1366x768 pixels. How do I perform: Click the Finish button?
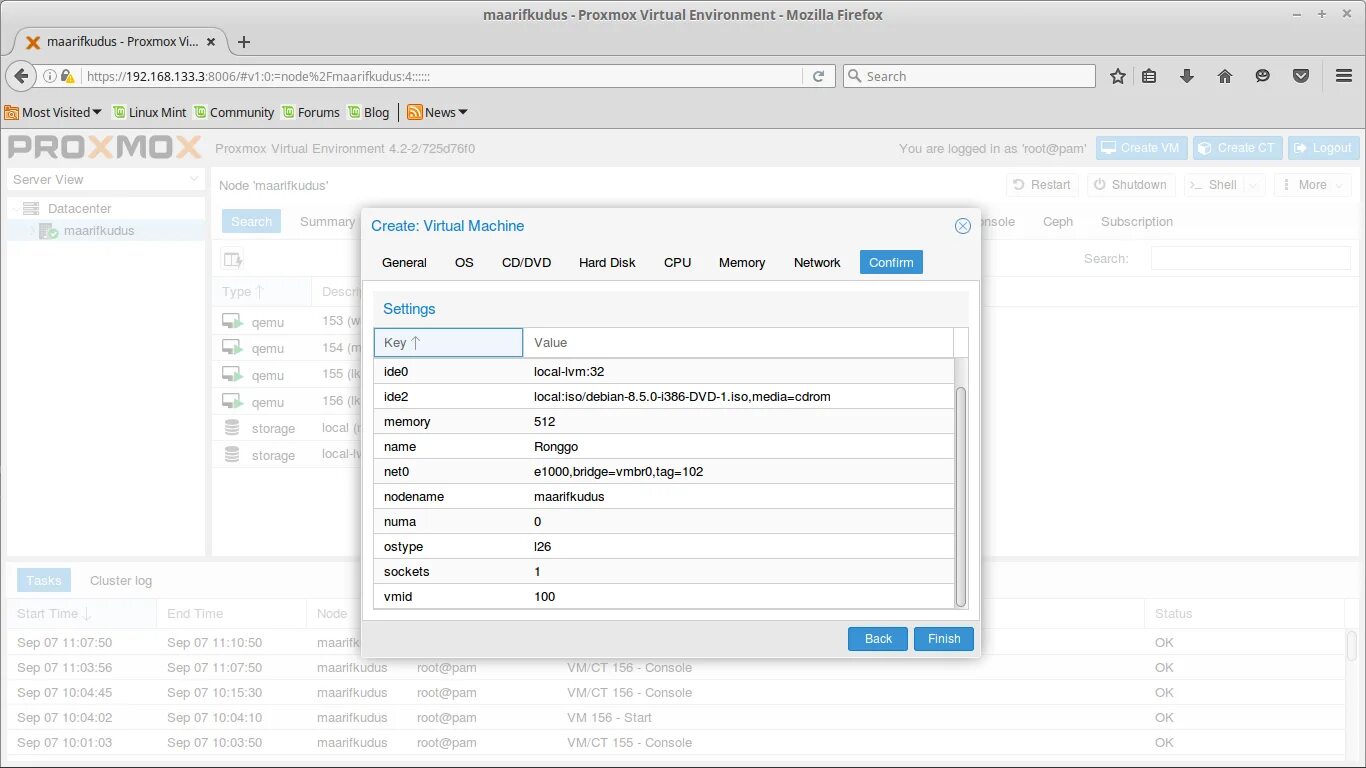pyautogui.click(x=943, y=639)
